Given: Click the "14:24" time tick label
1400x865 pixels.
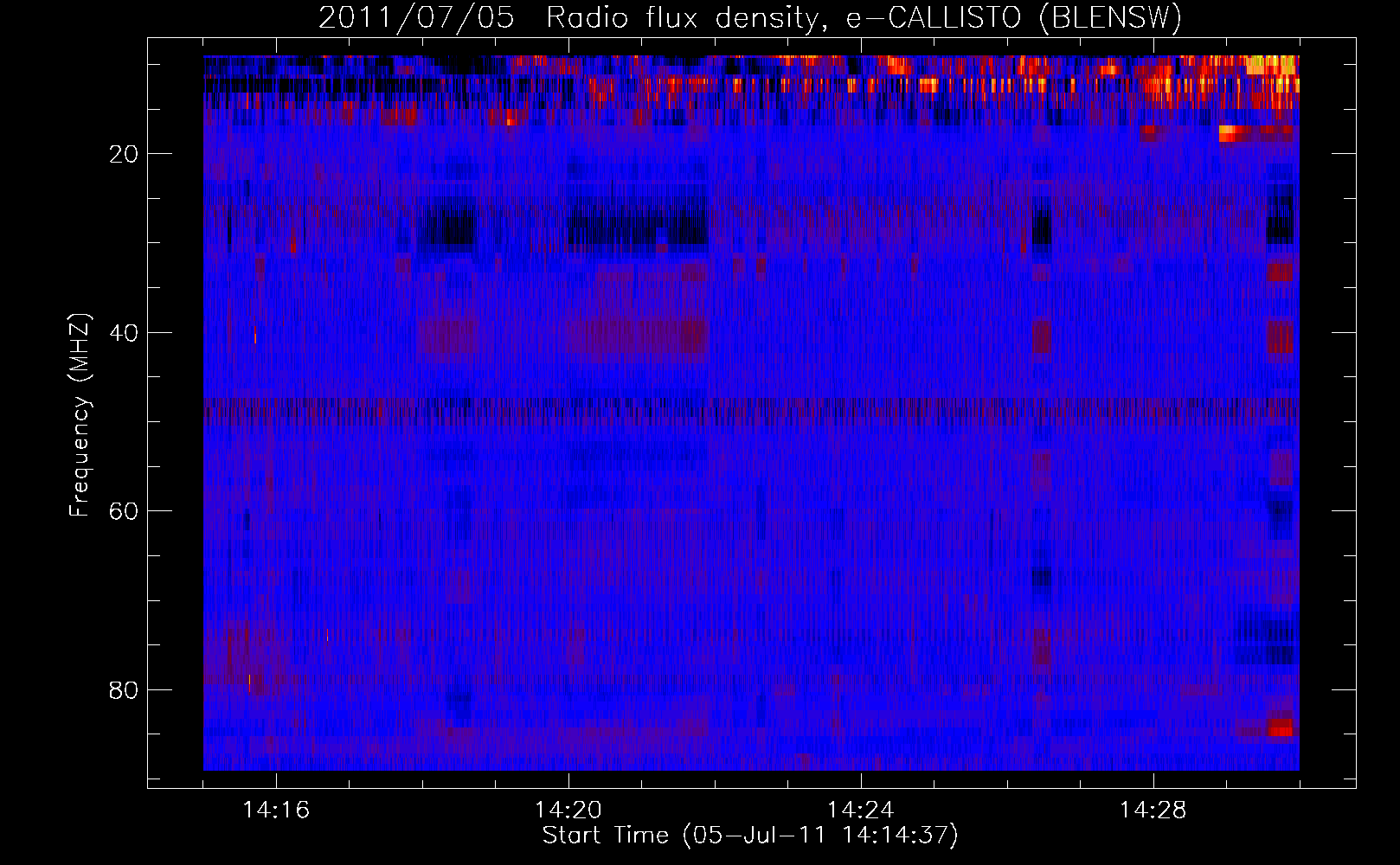Looking at the screenshot, I should [x=861, y=810].
